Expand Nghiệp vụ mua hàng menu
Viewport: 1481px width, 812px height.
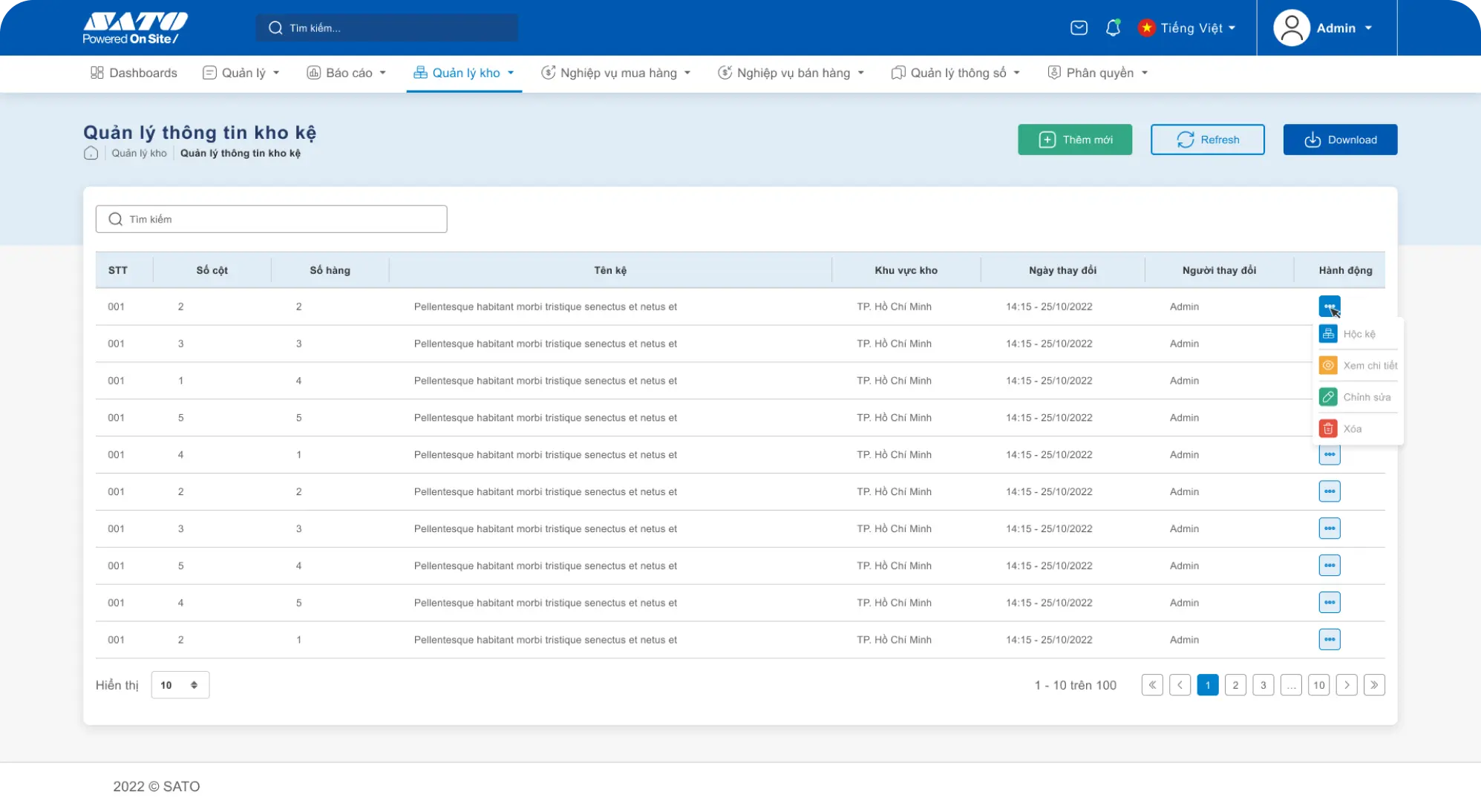point(687,73)
